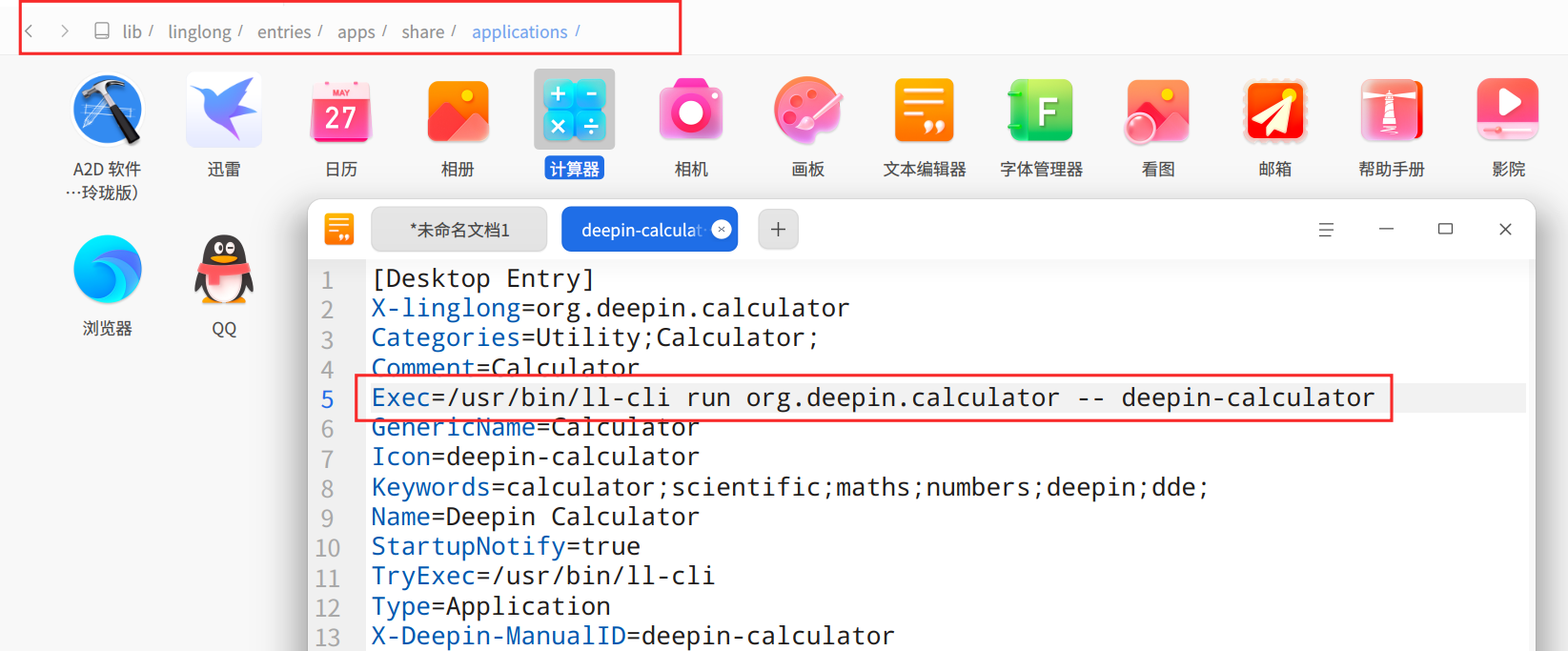Screen dimensions: 1568x651
Task: Open the QQ penguin app icon
Action: (x=224, y=270)
